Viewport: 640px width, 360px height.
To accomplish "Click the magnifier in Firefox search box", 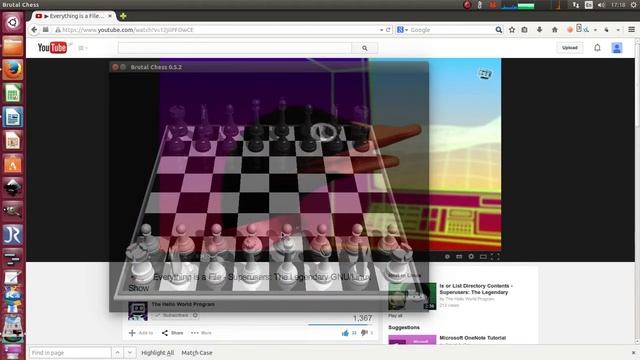I will [x=498, y=30].
